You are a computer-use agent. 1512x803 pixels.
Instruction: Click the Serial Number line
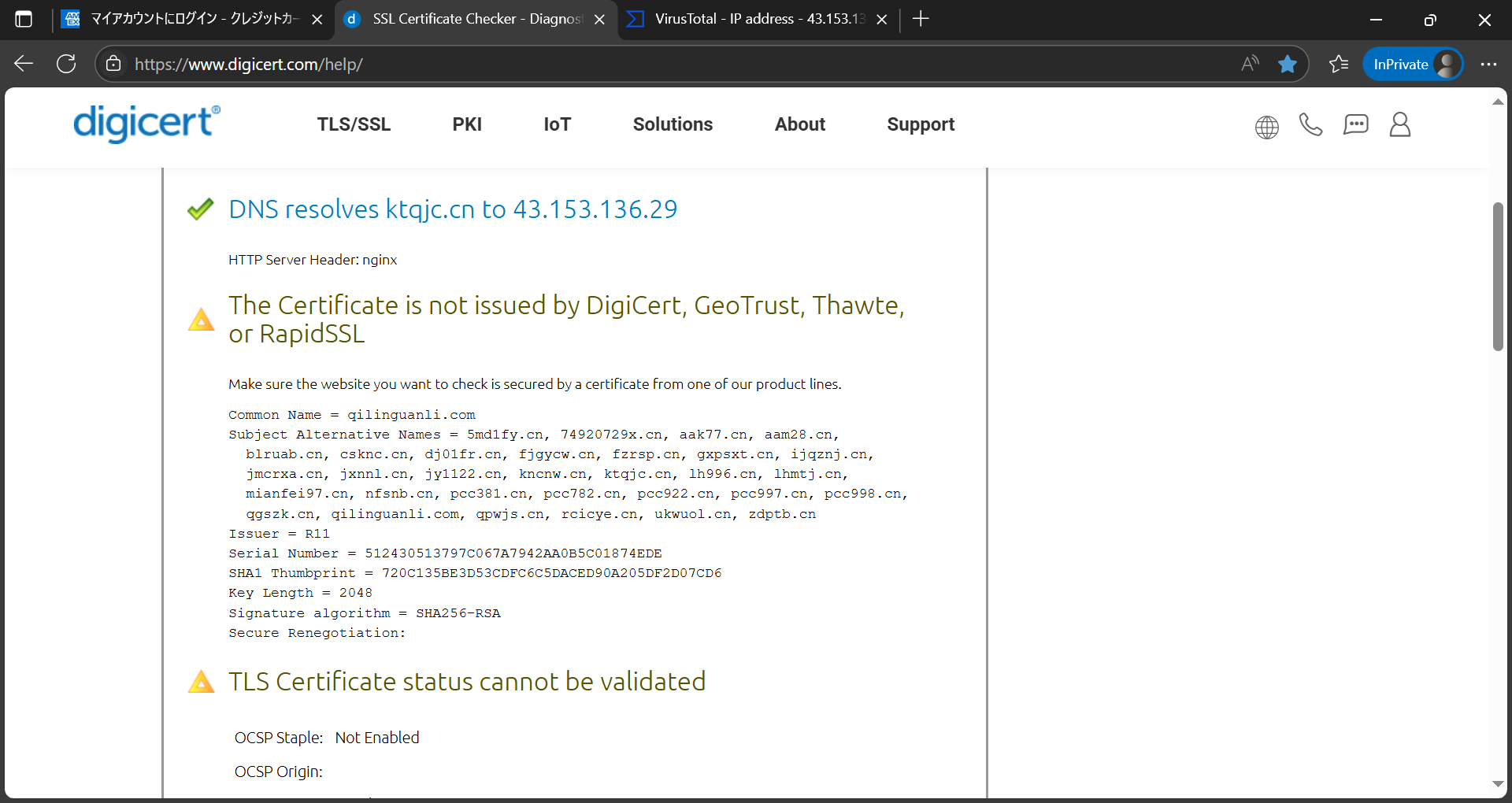click(445, 553)
